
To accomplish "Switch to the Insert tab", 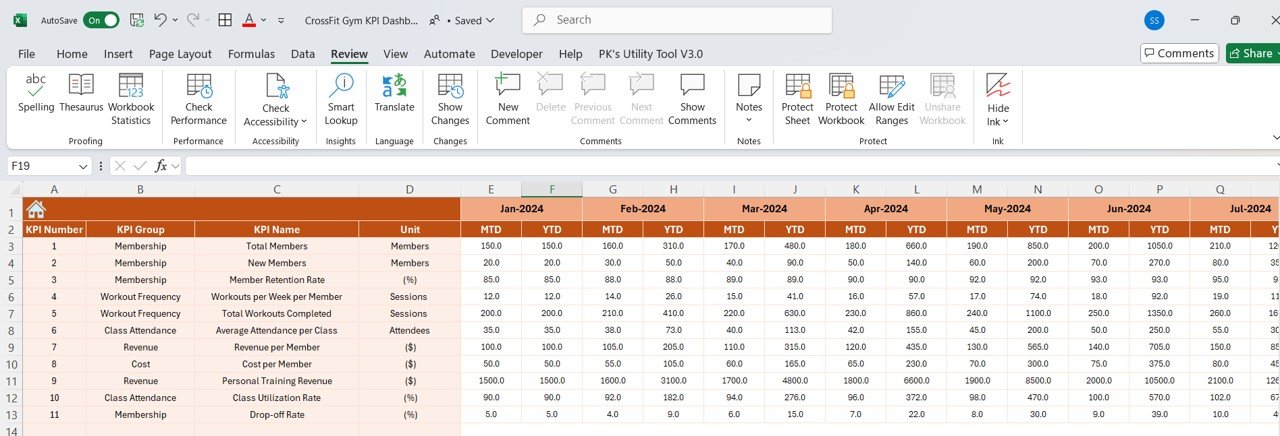I will (118, 54).
